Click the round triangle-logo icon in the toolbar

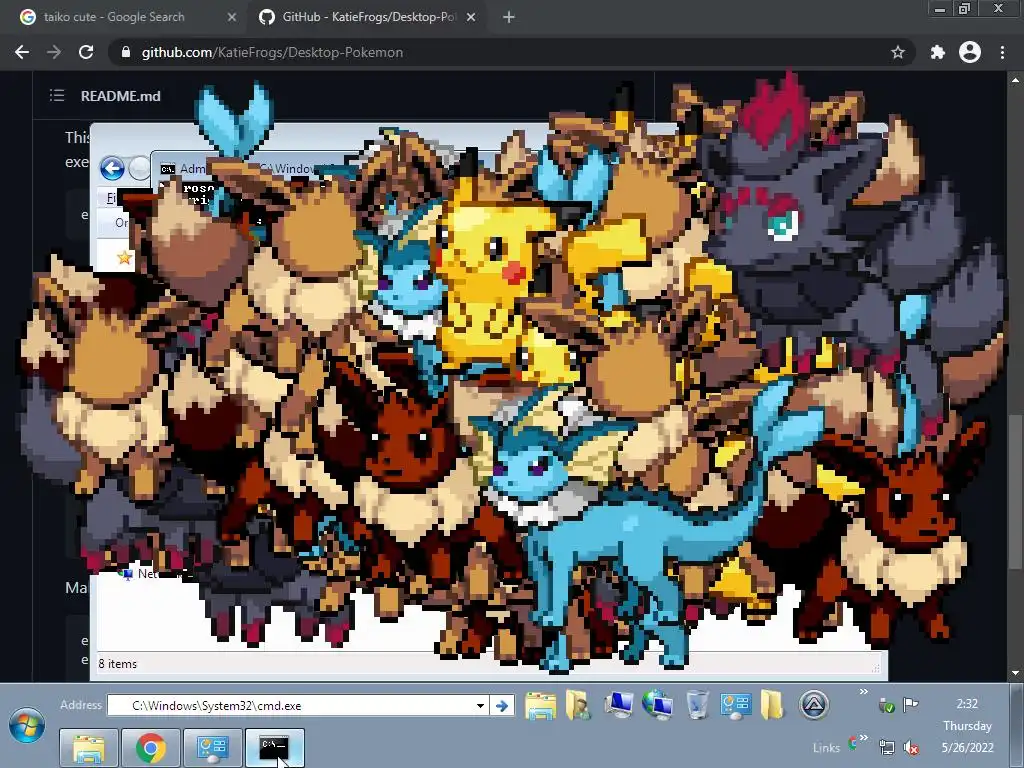coord(814,705)
